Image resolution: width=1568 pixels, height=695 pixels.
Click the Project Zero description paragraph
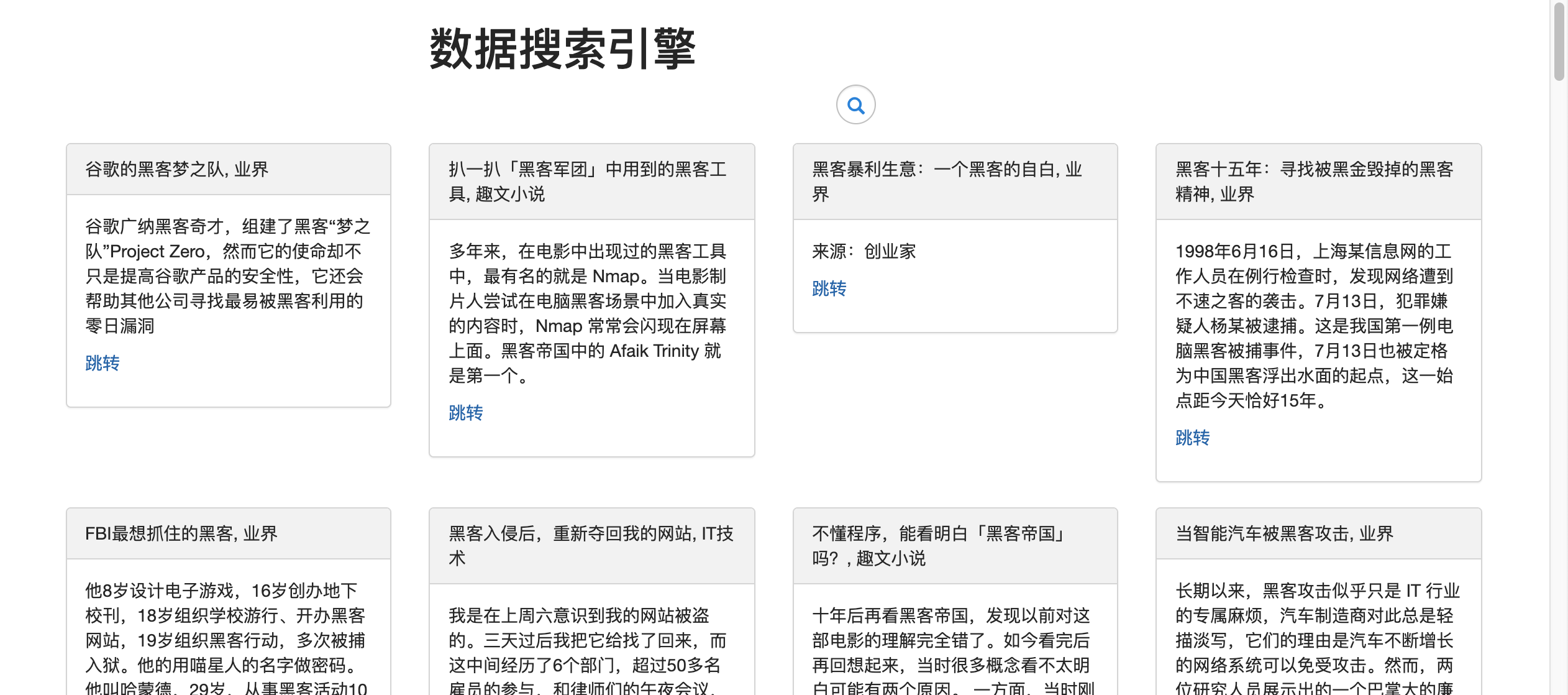[x=227, y=276]
